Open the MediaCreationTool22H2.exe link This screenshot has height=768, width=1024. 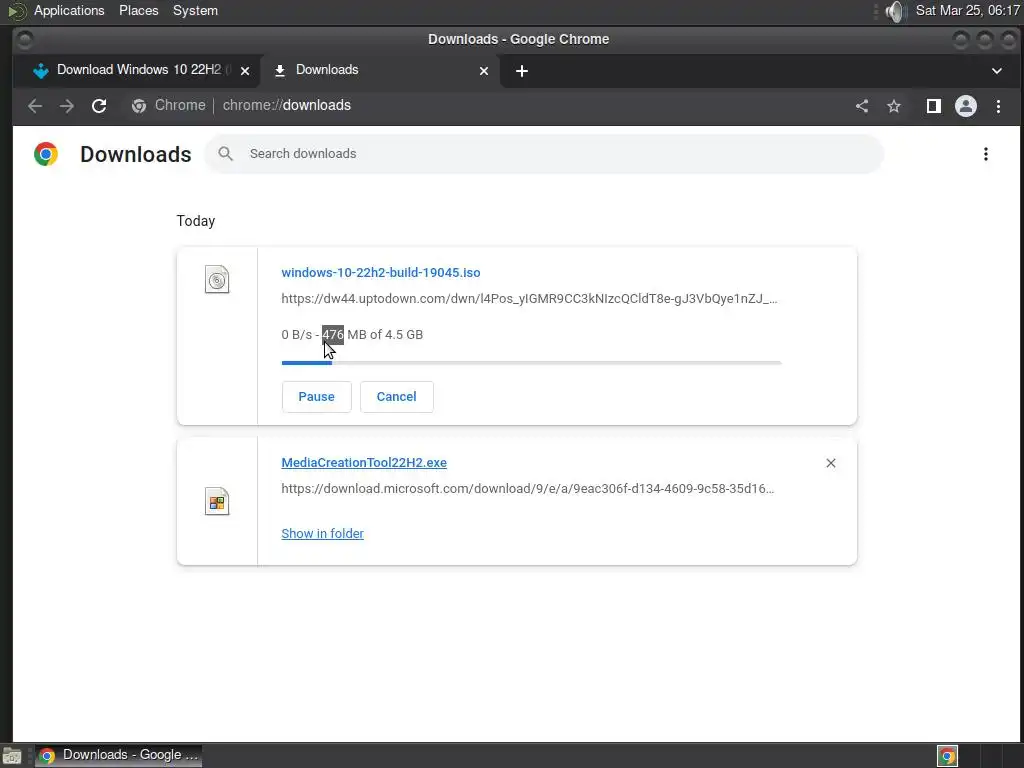pos(364,462)
